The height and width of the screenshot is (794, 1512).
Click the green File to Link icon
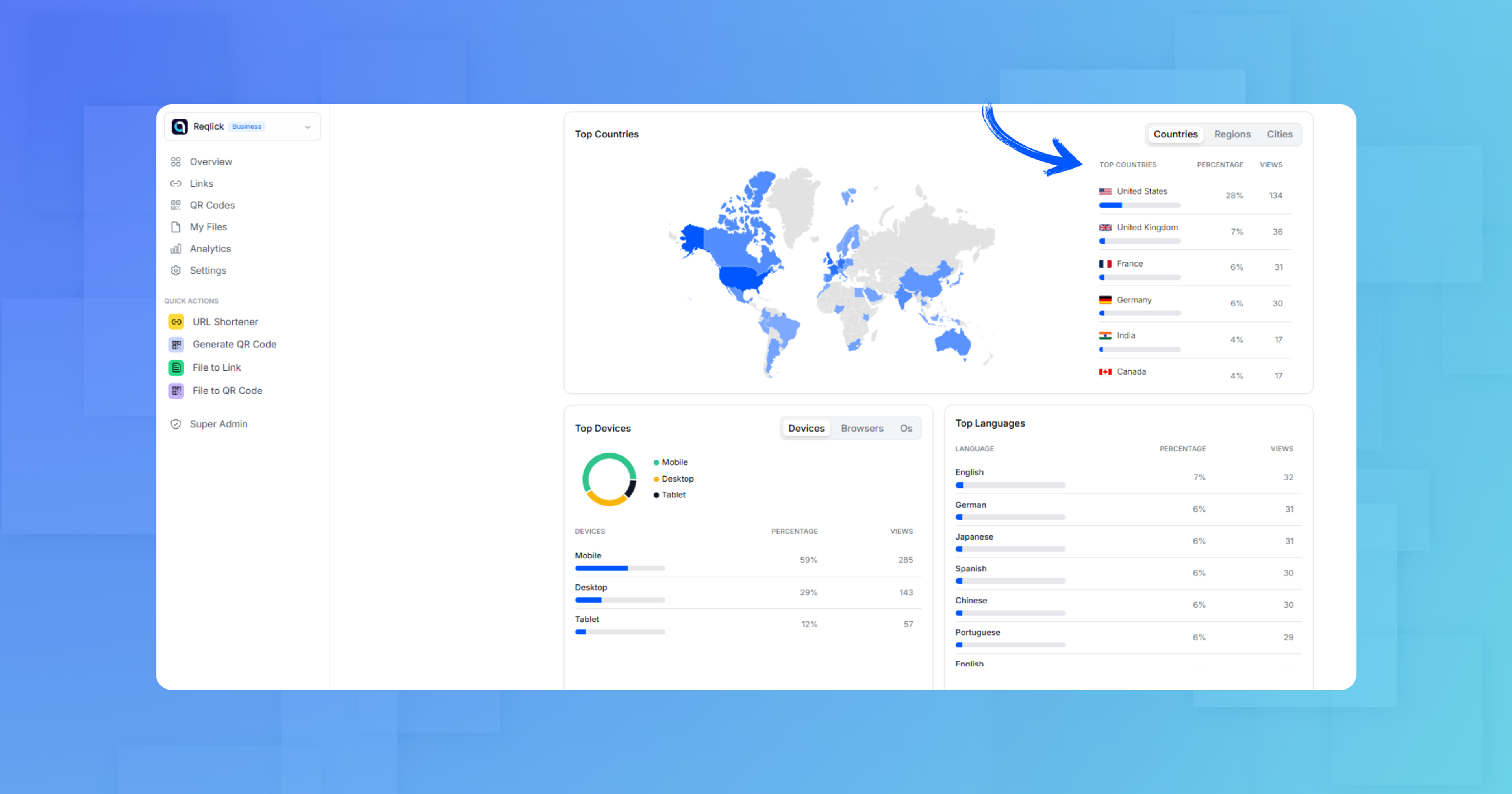pos(176,367)
